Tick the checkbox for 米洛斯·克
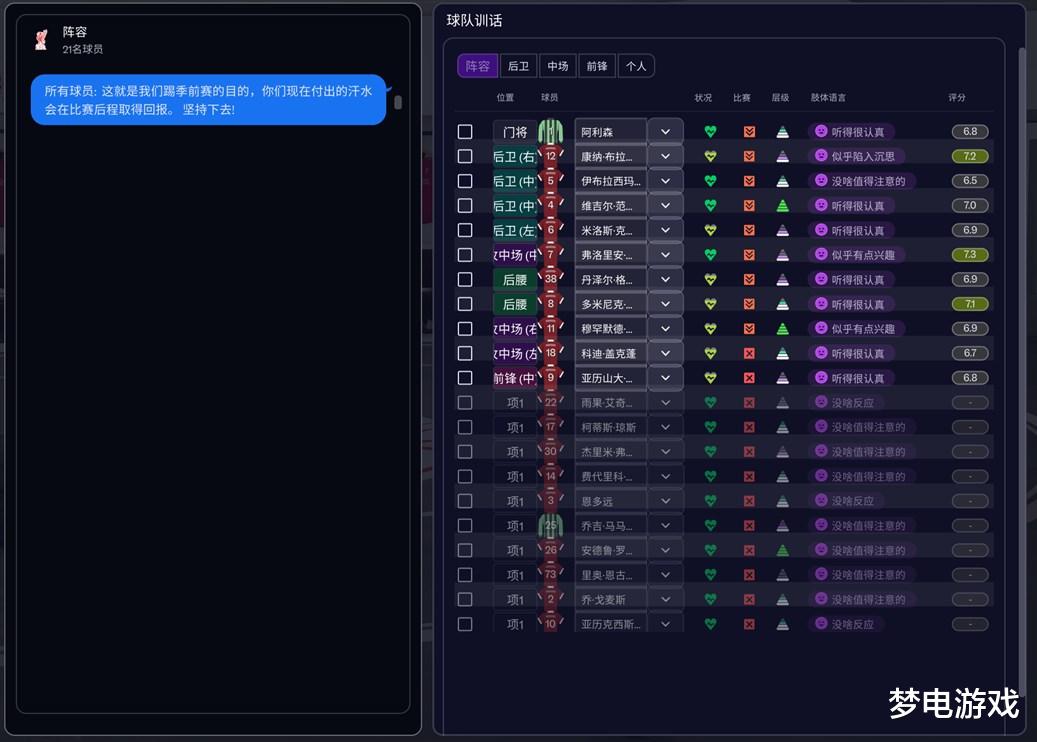 click(x=465, y=230)
